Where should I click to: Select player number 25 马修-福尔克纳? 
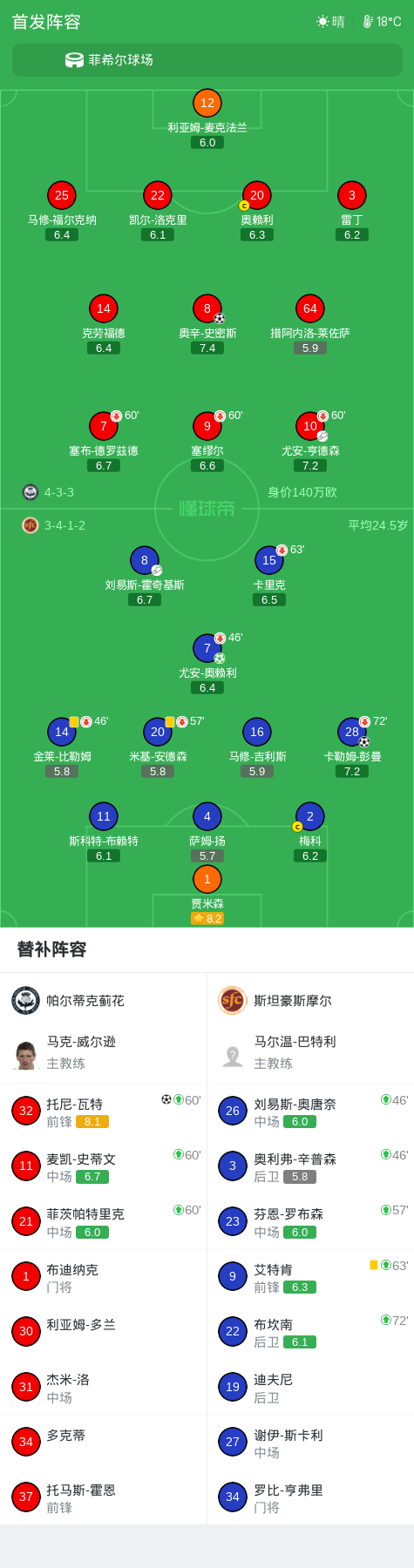tap(62, 195)
